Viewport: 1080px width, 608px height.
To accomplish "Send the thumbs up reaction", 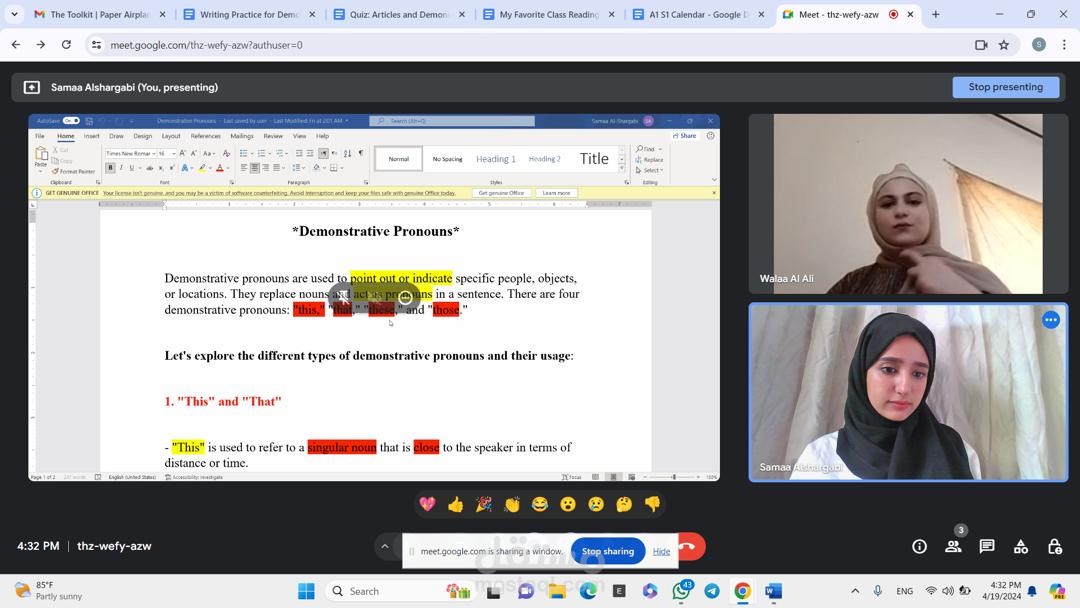I will pyautogui.click(x=455, y=505).
